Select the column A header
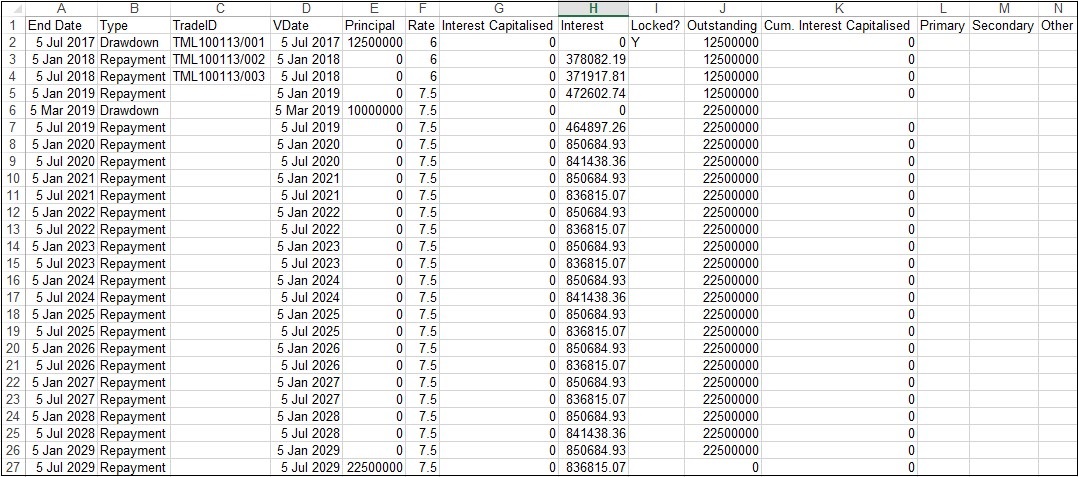Screen dimensions: 1078x477 (x=61, y=8)
